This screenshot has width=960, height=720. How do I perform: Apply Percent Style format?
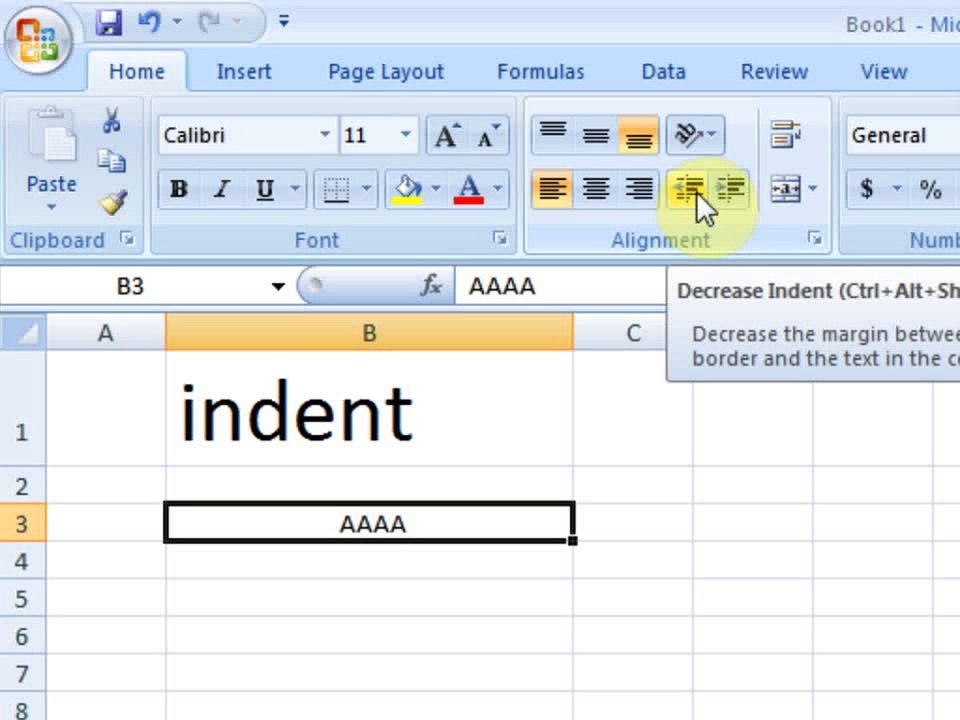(930, 189)
